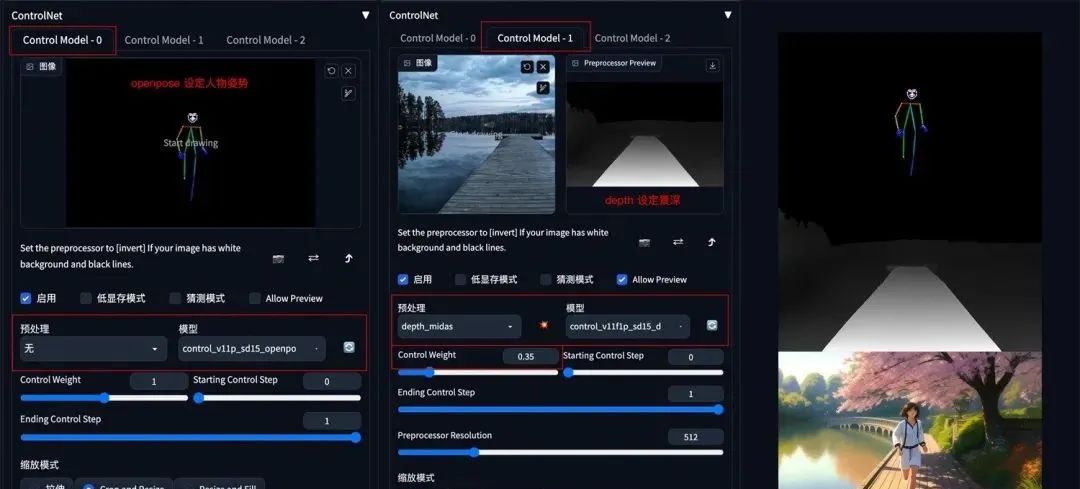Image resolution: width=1080 pixels, height=489 pixels.
Task: Click image icon on the lake photo's label
Action: point(407,63)
